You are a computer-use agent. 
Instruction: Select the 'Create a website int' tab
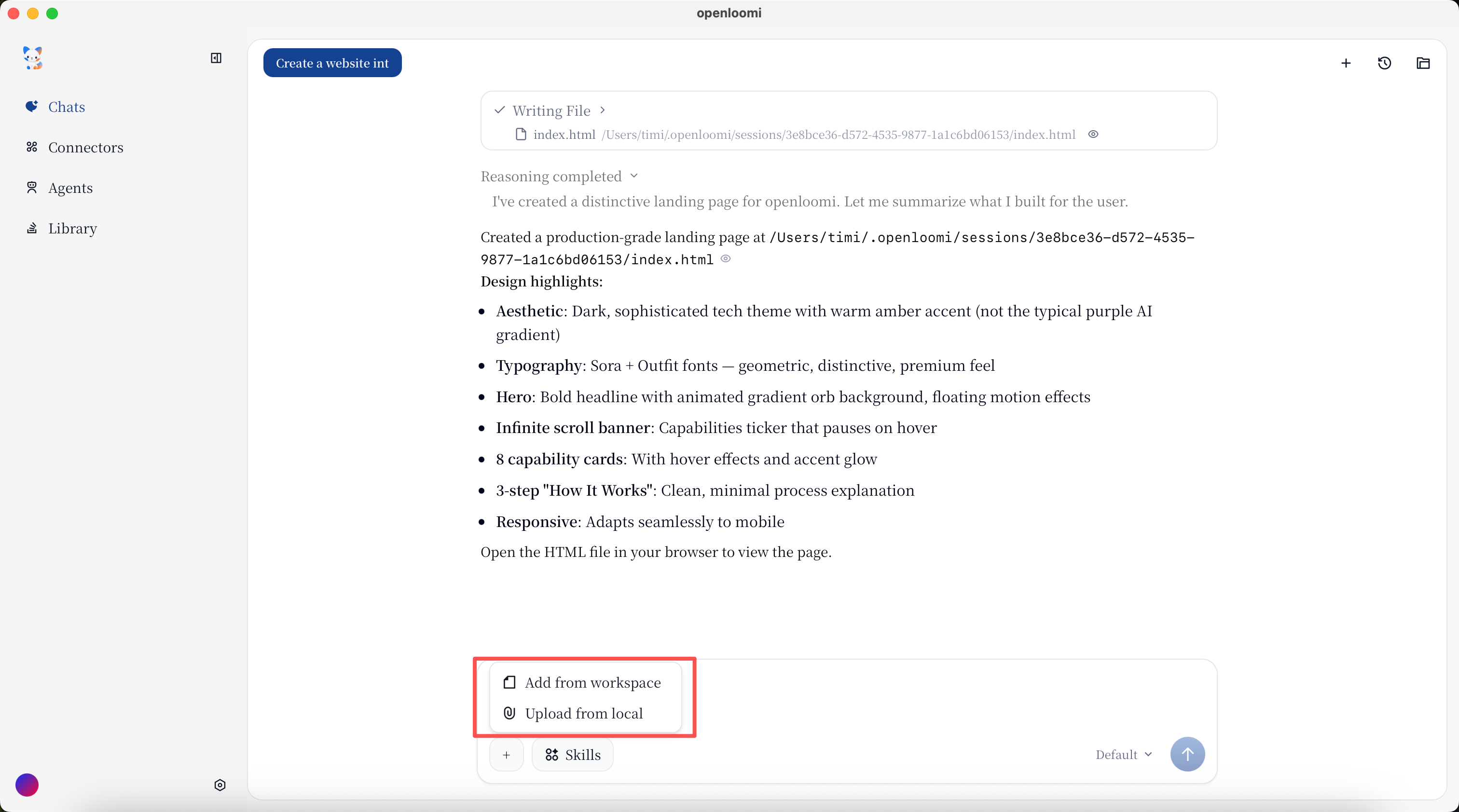pyautogui.click(x=332, y=63)
